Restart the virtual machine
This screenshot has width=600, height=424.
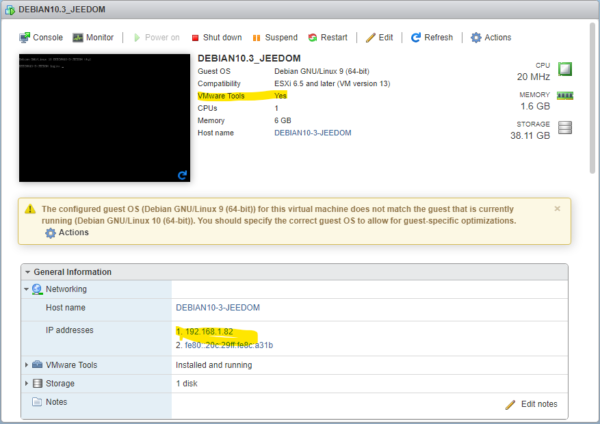point(328,38)
